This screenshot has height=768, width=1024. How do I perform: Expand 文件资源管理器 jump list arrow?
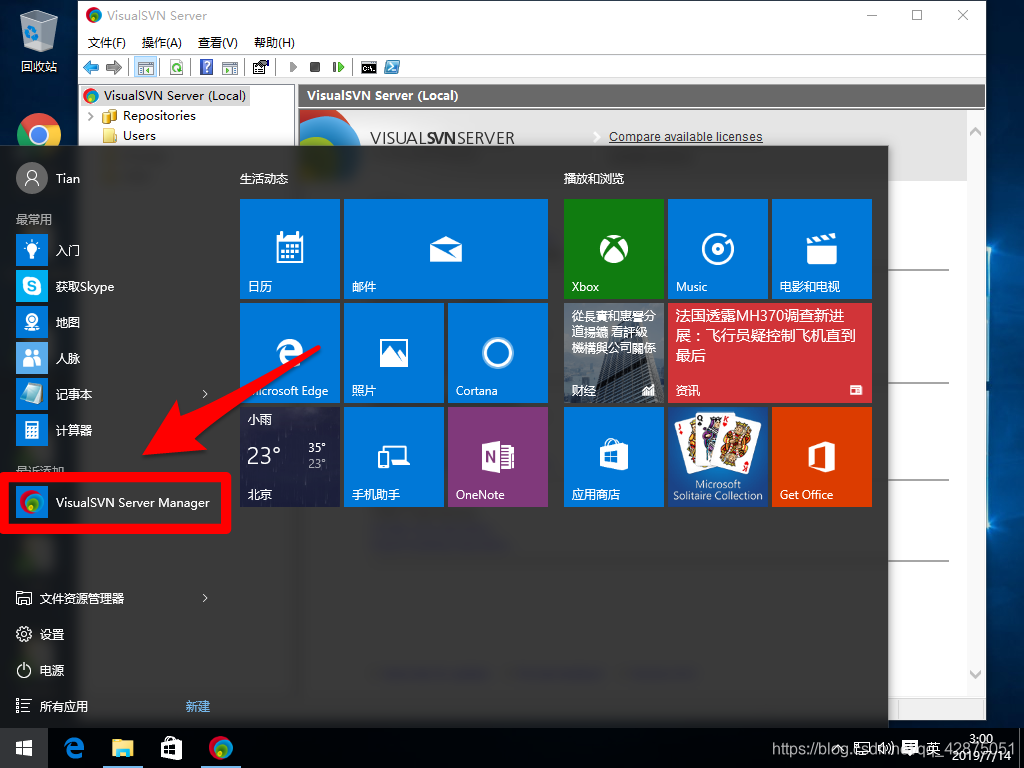[205, 598]
